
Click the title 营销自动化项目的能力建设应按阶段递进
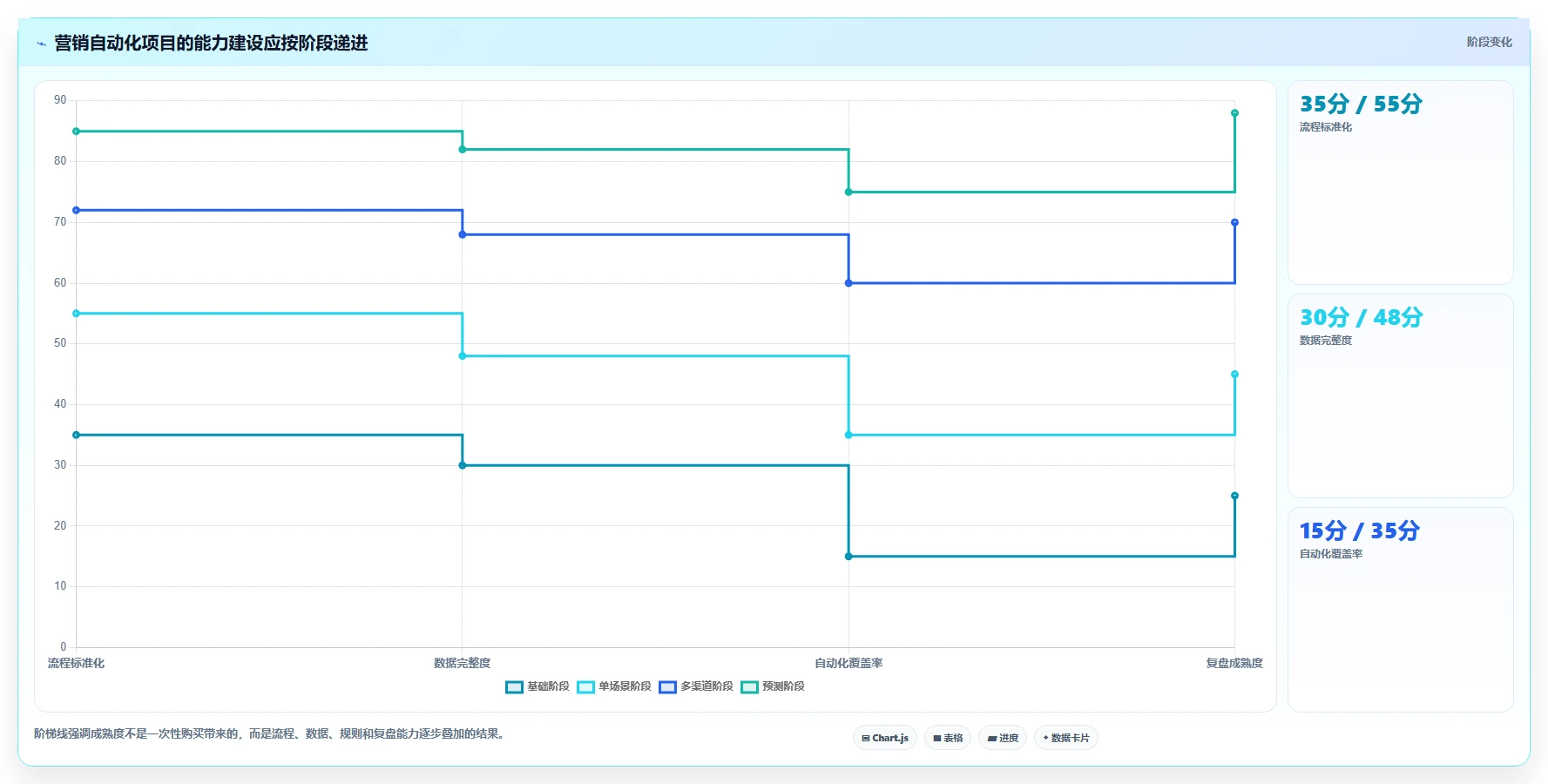click(211, 43)
